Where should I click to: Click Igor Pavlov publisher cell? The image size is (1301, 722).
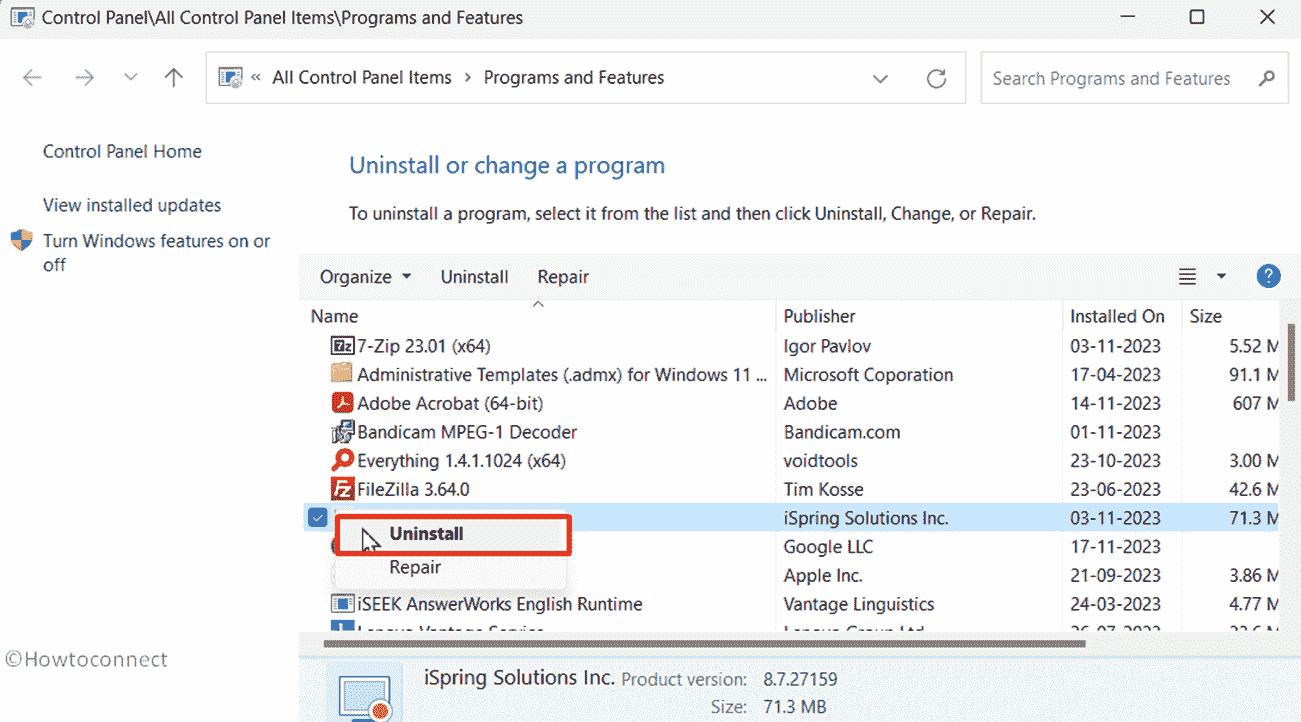pyautogui.click(x=827, y=346)
